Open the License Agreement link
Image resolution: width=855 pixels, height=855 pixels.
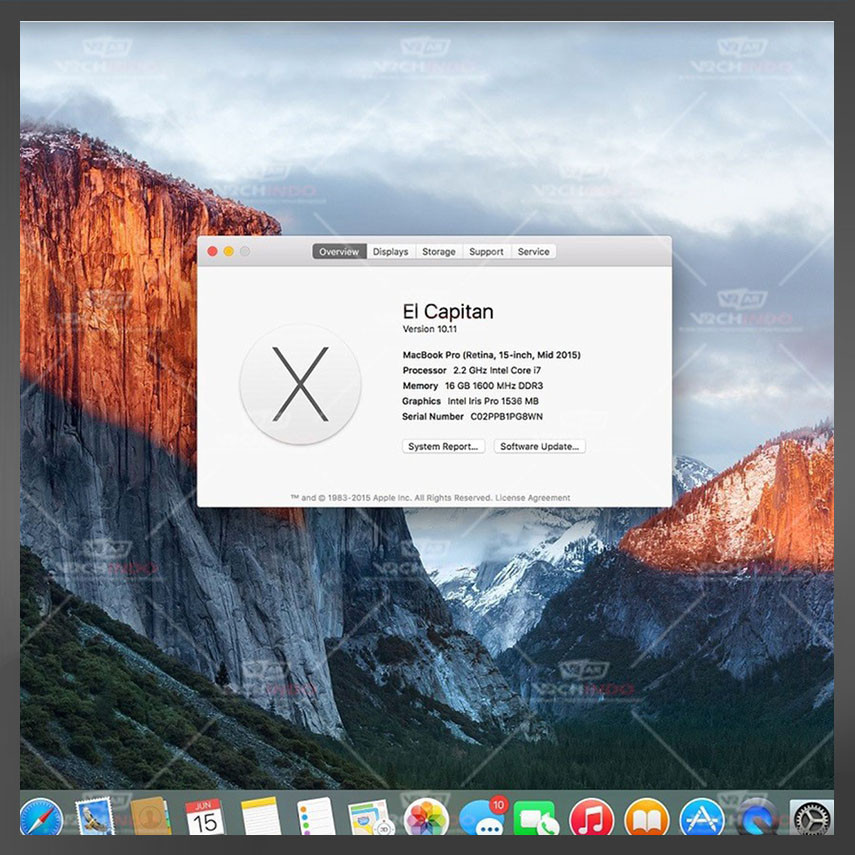coord(538,498)
